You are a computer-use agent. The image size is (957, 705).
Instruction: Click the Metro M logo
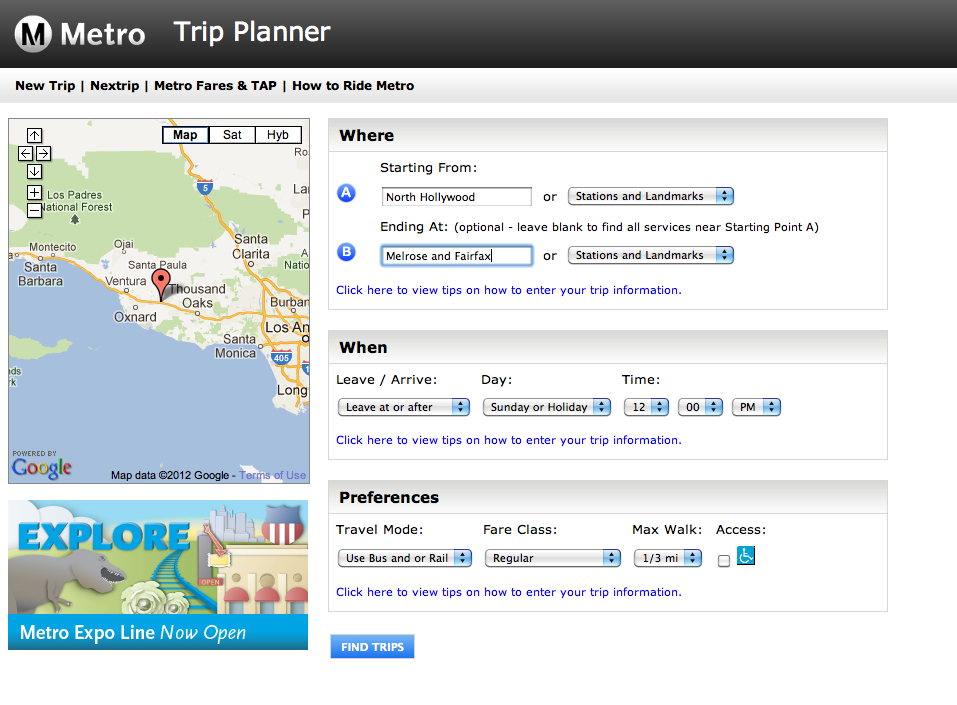click(x=33, y=34)
